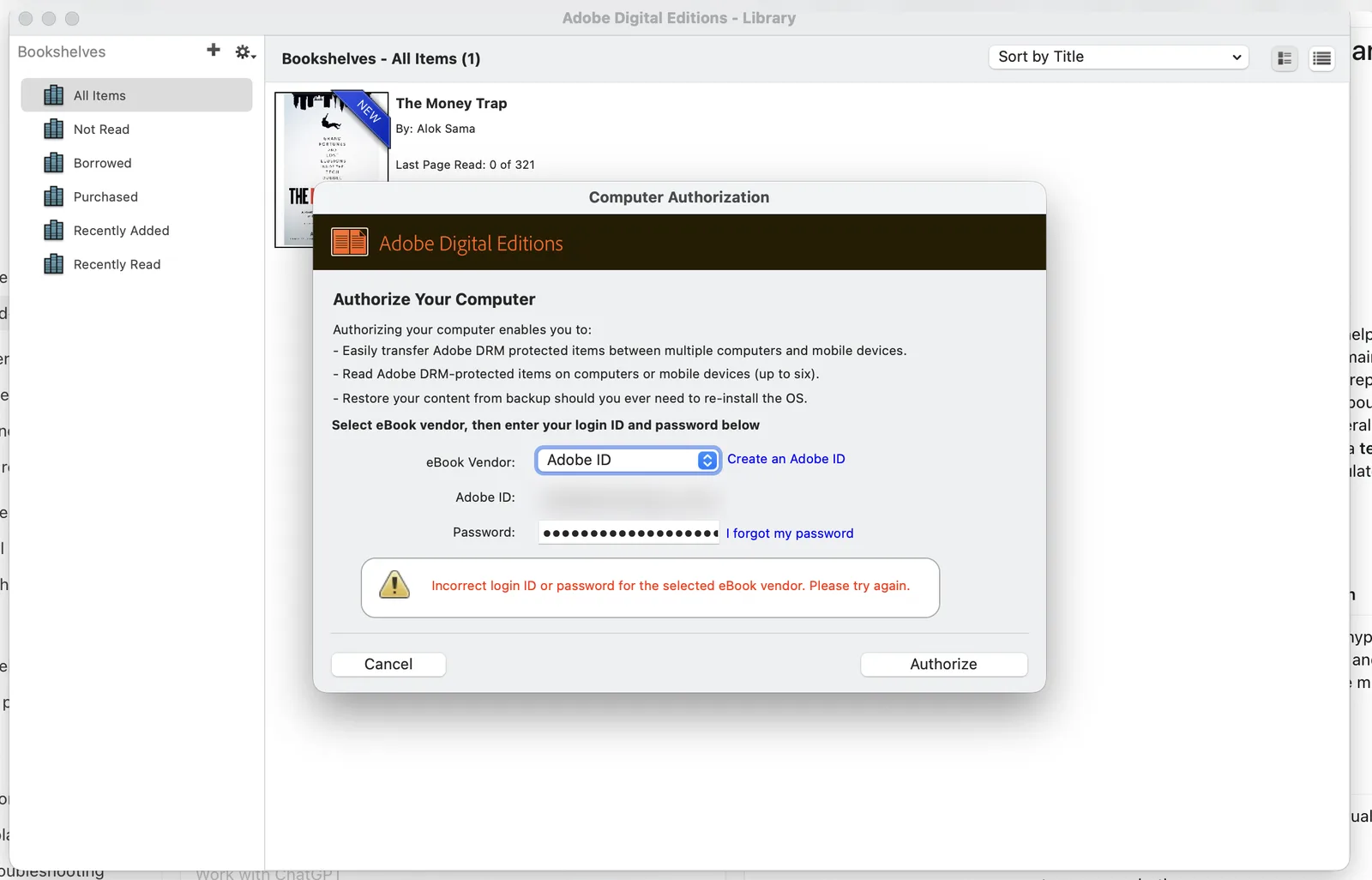Click the Purchased bookshelf icon
The image size is (1372, 880).
(x=53, y=196)
